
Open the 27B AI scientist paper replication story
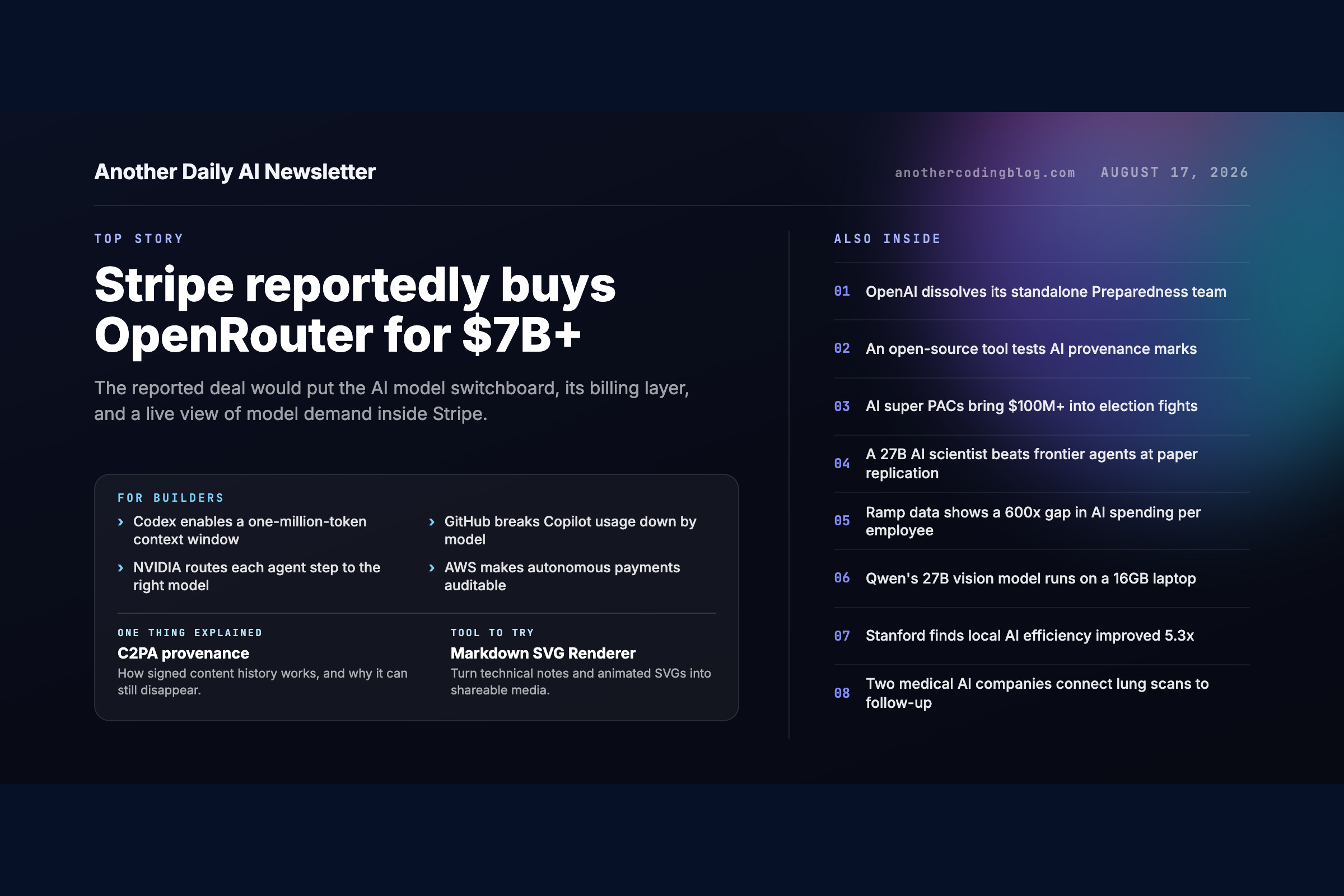click(x=1032, y=464)
